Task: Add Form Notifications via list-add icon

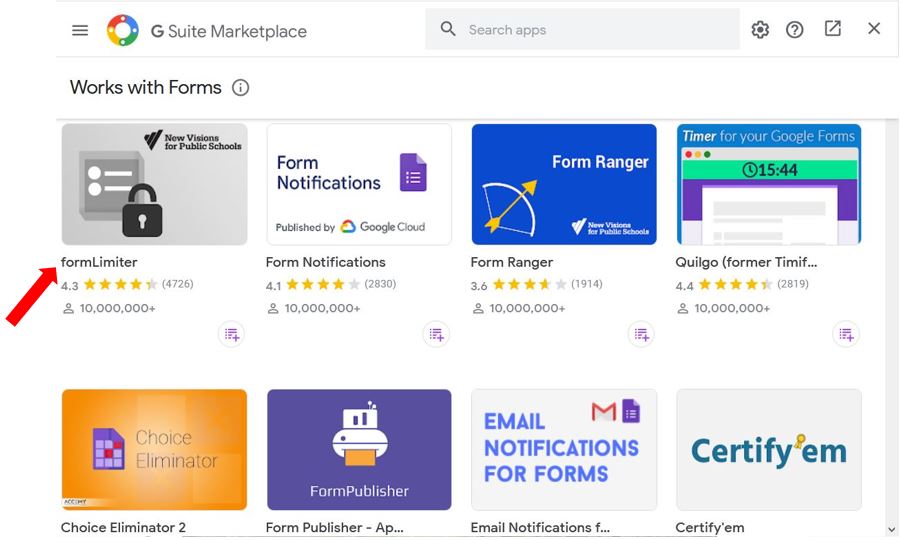Action: coord(436,334)
